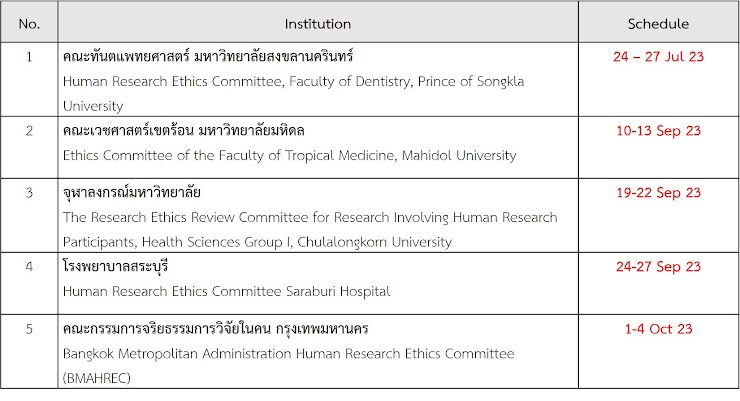This screenshot has width=740, height=401.
Task: Select the 24 – 27 Jul 23 date
Action: coord(658,57)
